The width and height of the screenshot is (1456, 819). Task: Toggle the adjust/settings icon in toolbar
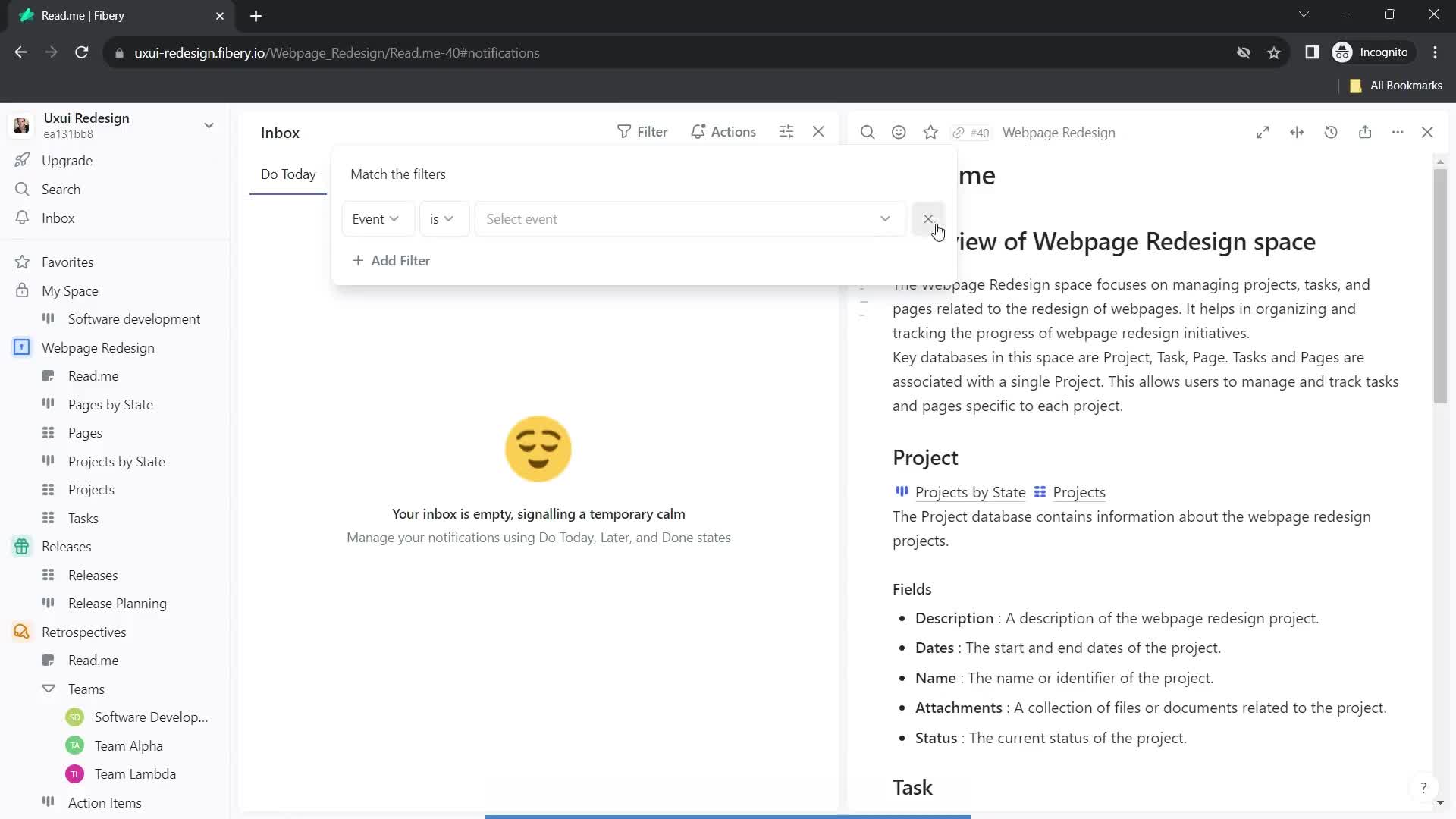click(x=788, y=131)
